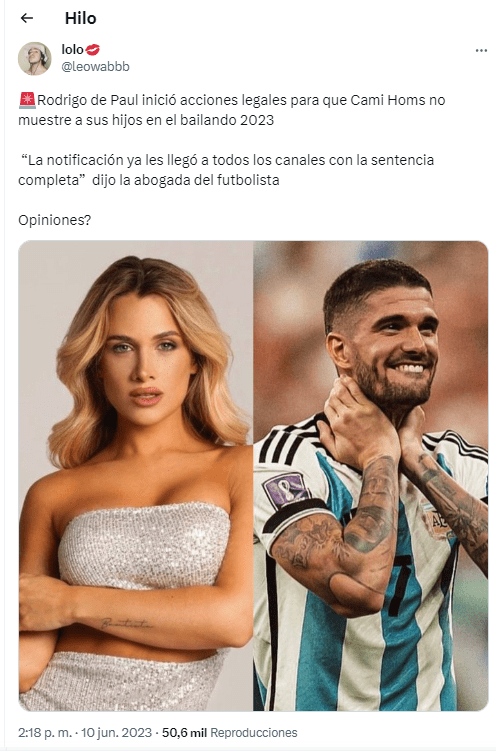This screenshot has height=751, width=496.
Task: Click the Opiniones? line of text
Action: [55, 220]
